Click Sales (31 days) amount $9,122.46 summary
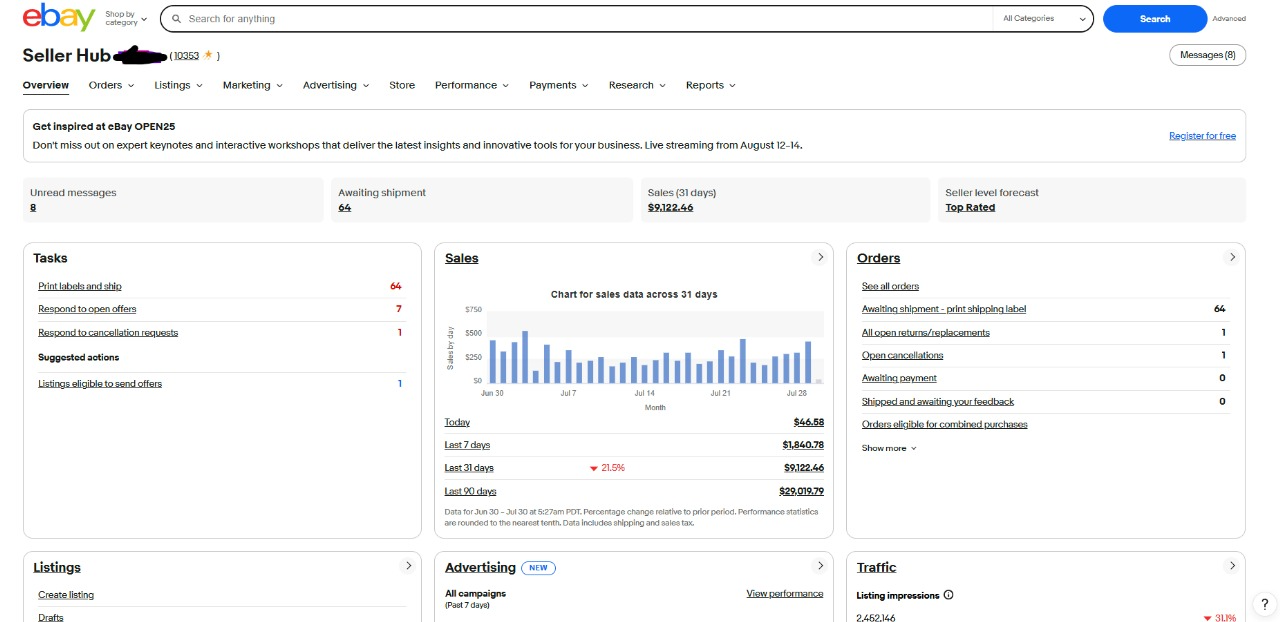Viewport: 1280px width, 622px height. click(x=670, y=208)
